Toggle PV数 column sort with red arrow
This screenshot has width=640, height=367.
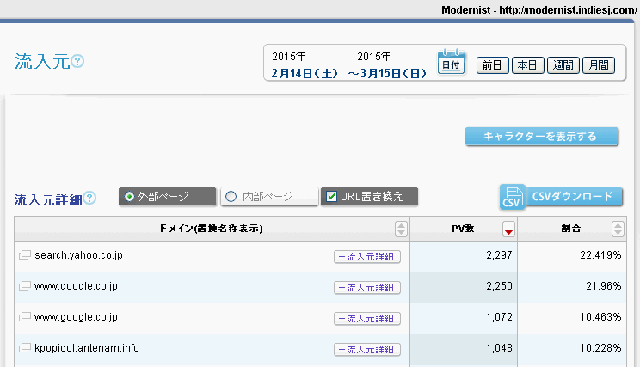tap(508, 229)
